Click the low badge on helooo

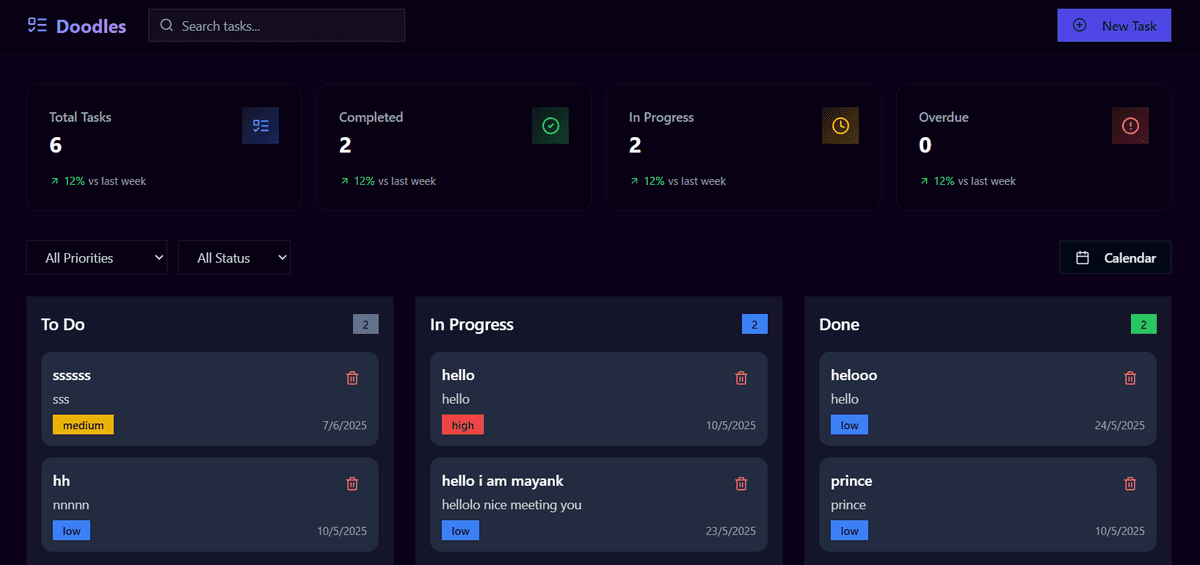coord(850,425)
